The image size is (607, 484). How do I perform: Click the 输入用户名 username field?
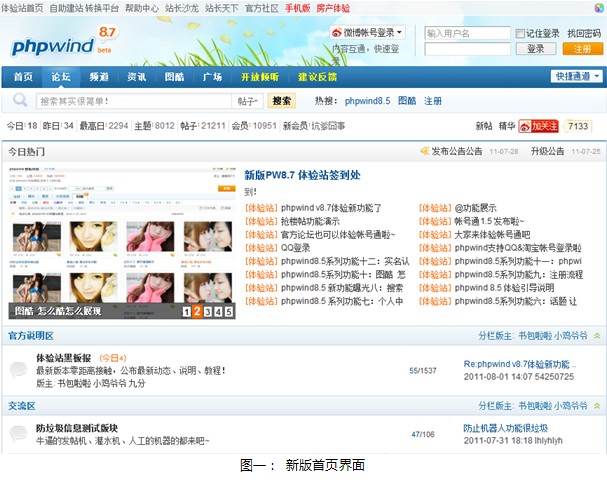(467, 33)
